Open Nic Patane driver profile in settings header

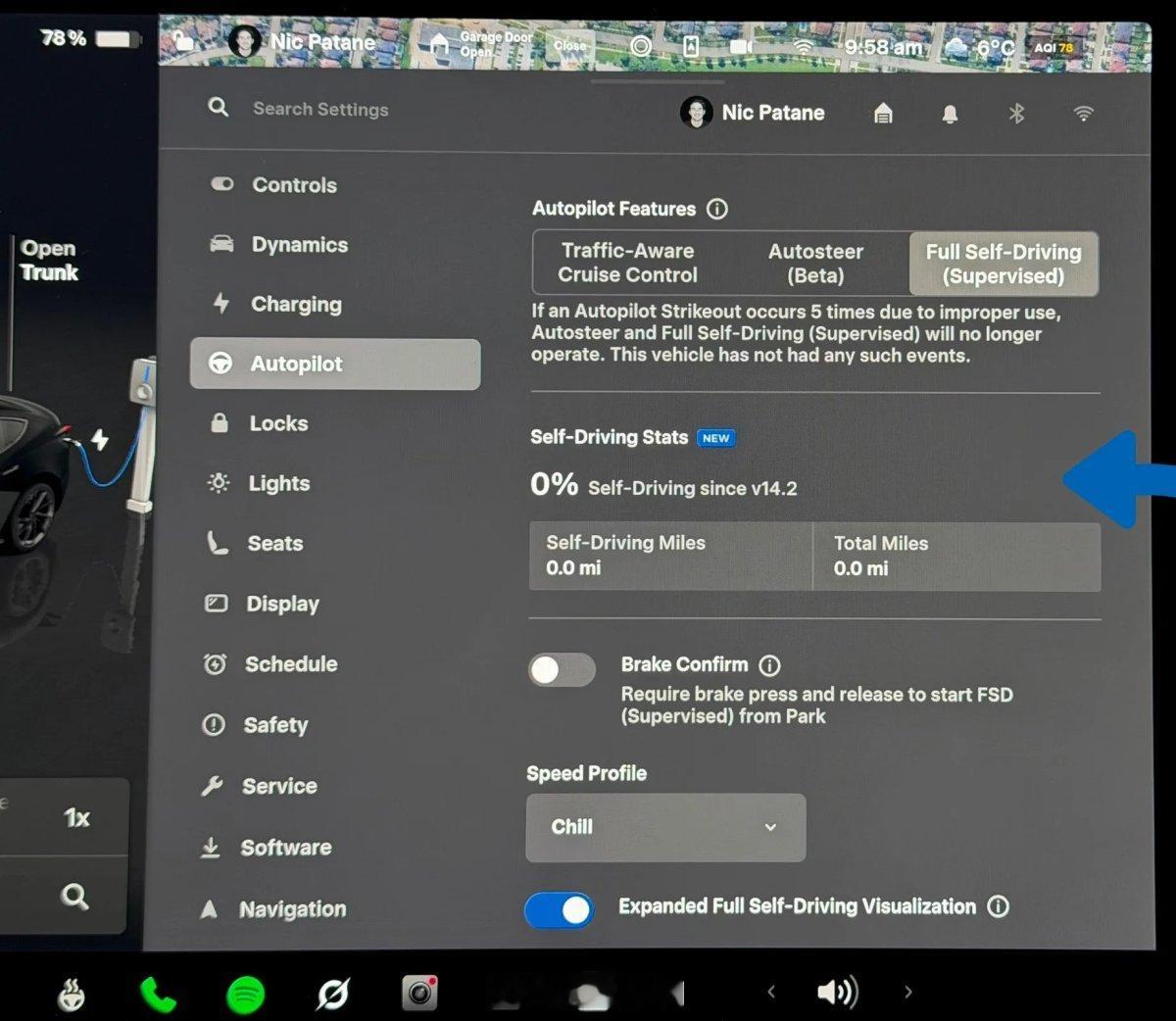753,113
